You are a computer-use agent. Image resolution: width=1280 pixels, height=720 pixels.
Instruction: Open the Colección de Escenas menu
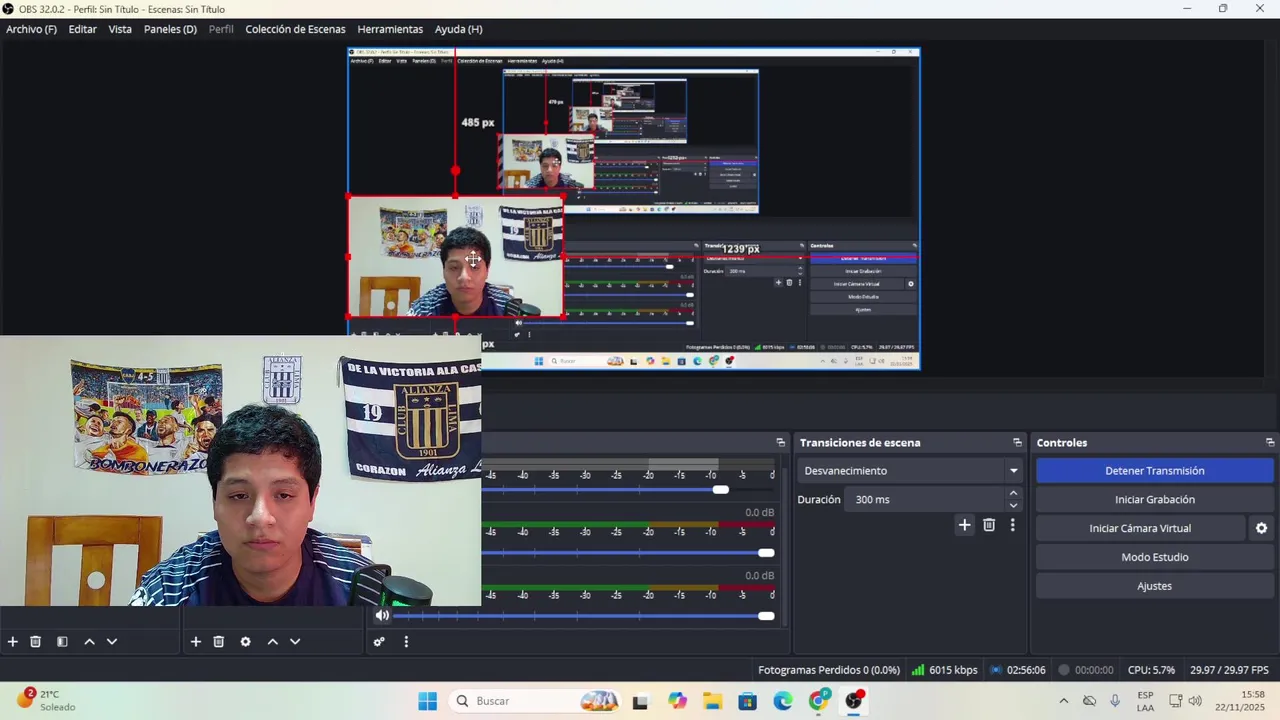[x=295, y=29]
